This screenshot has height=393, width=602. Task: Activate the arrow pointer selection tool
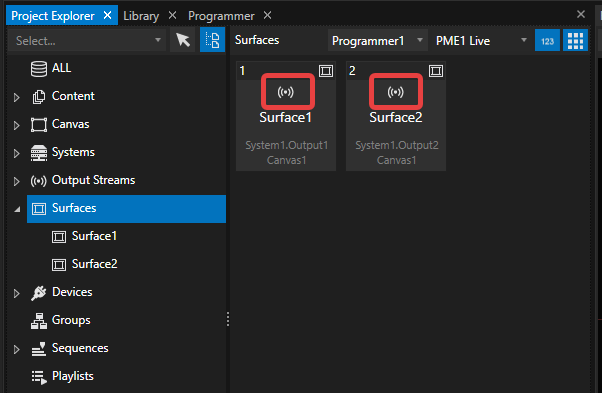pyautogui.click(x=183, y=40)
